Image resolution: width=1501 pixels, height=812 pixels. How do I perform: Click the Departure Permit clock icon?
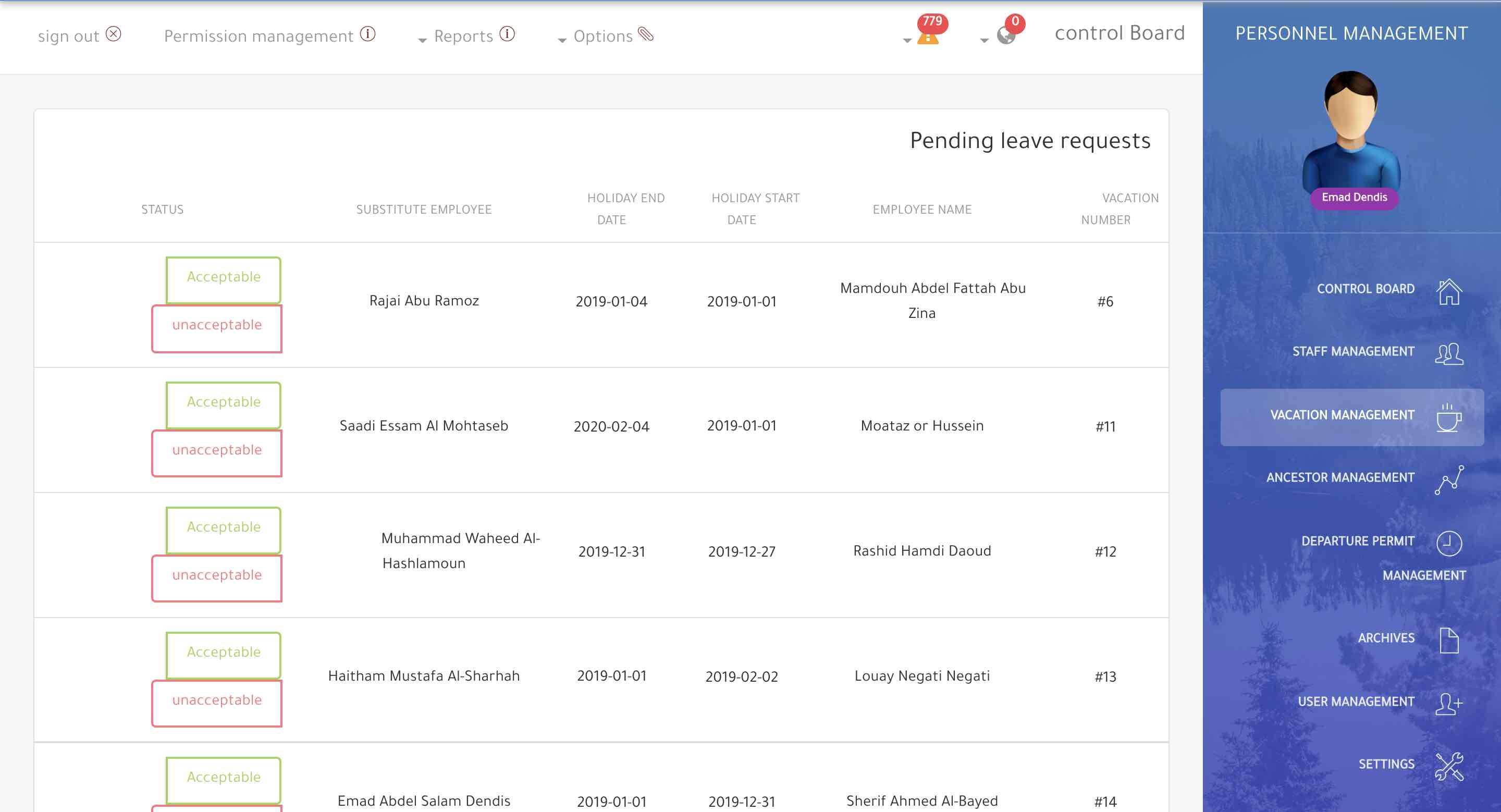(x=1448, y=544)
